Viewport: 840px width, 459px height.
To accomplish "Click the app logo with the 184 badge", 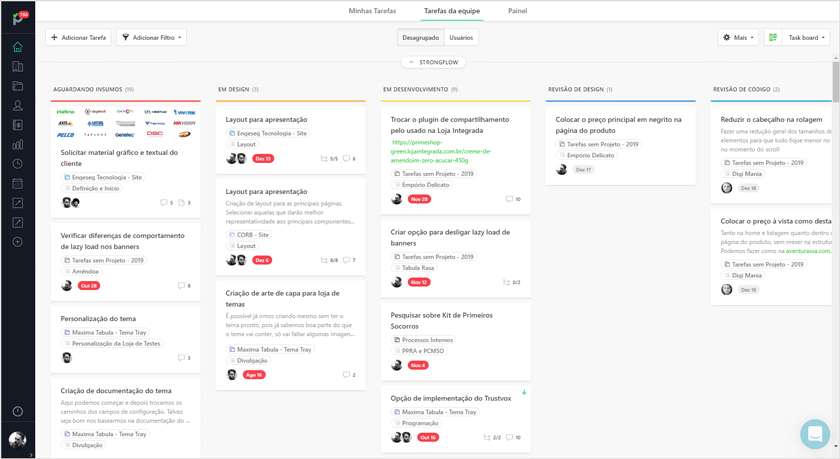I will (x=20, y=18).
